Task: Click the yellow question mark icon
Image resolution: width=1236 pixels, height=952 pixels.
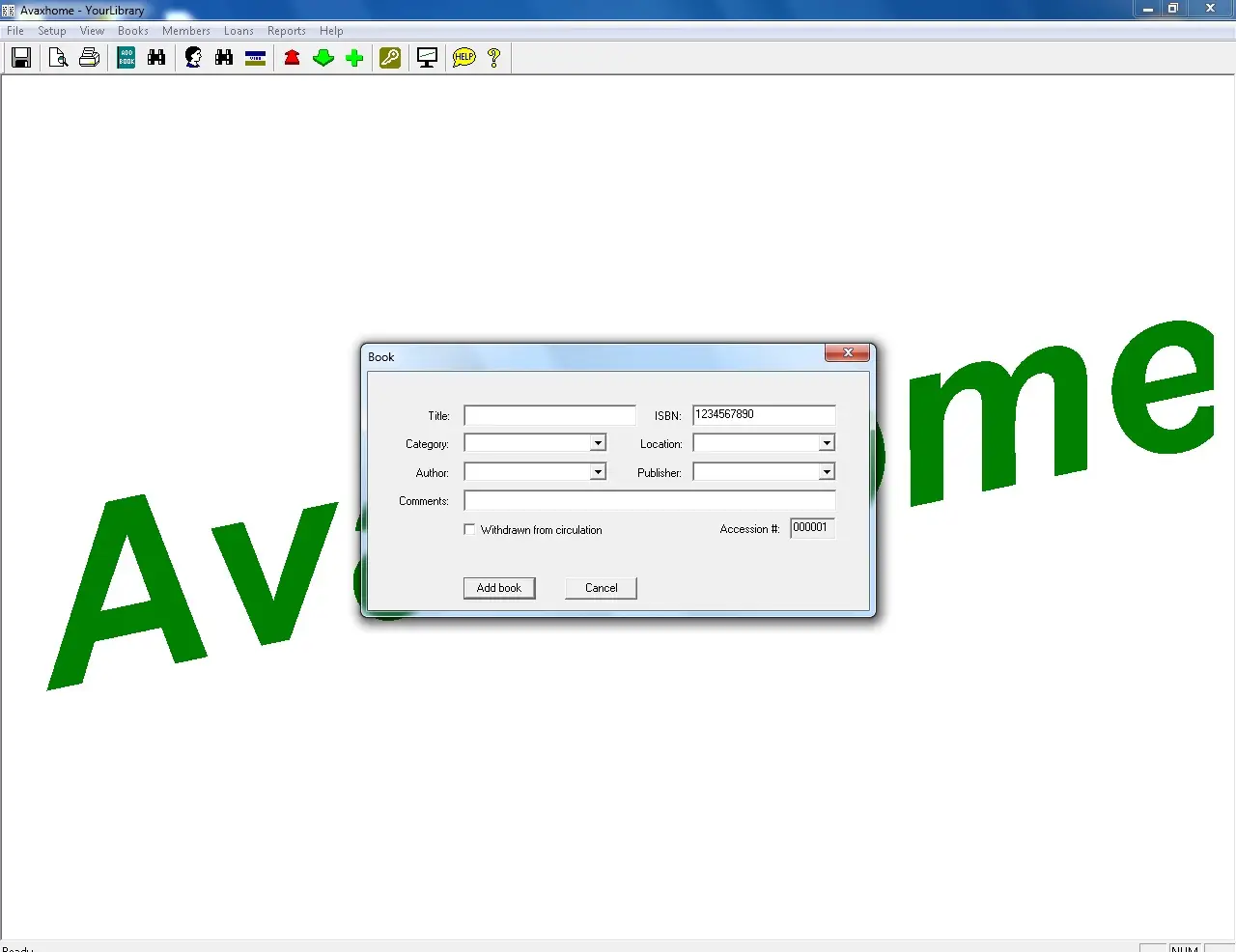Action: tap(494, 58)
